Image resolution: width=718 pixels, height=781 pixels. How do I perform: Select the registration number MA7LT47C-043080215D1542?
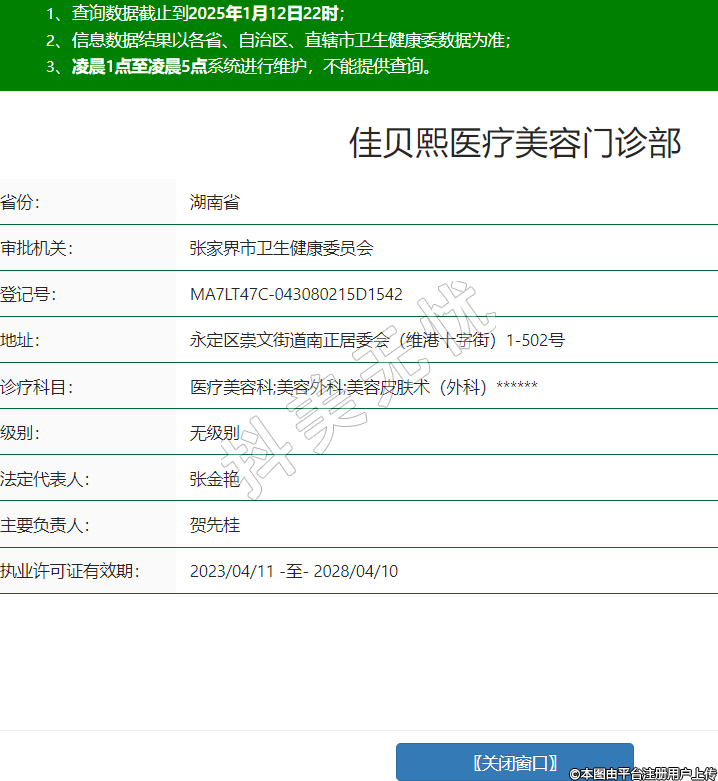(x=296, y=294)
